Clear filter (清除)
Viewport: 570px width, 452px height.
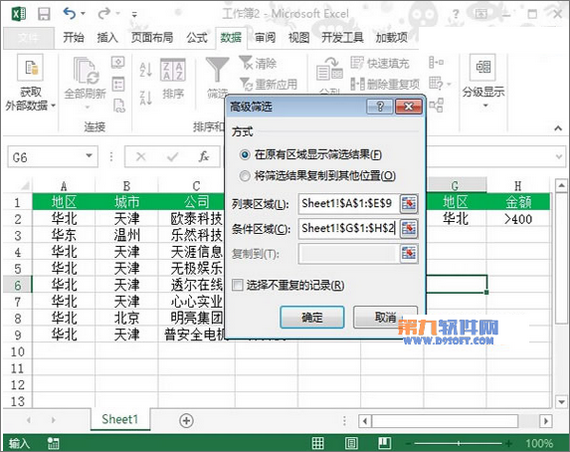(258, 63)
